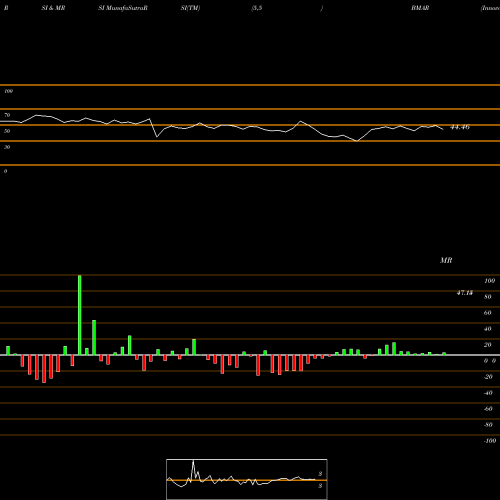This screenshot has width=500, height=500.
Task: Click the 47.14 value in MR panel
Action: pos(465,293)
